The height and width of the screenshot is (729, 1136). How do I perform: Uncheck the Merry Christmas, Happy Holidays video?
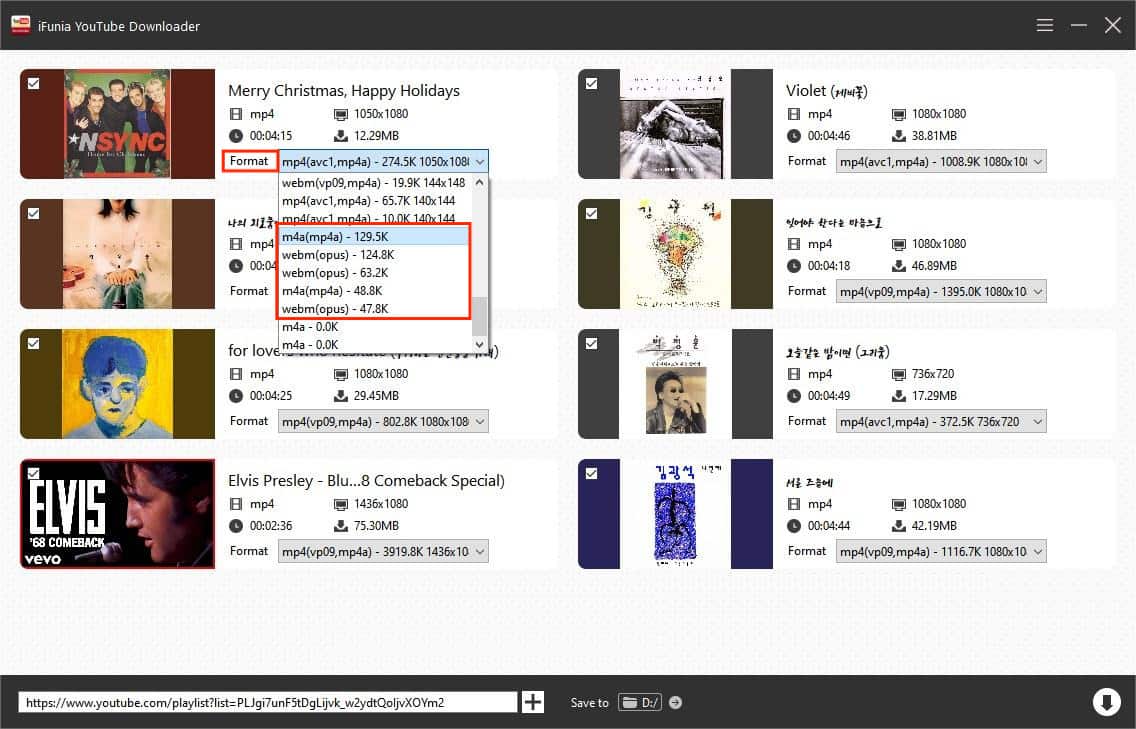click(x=34, y=84)
